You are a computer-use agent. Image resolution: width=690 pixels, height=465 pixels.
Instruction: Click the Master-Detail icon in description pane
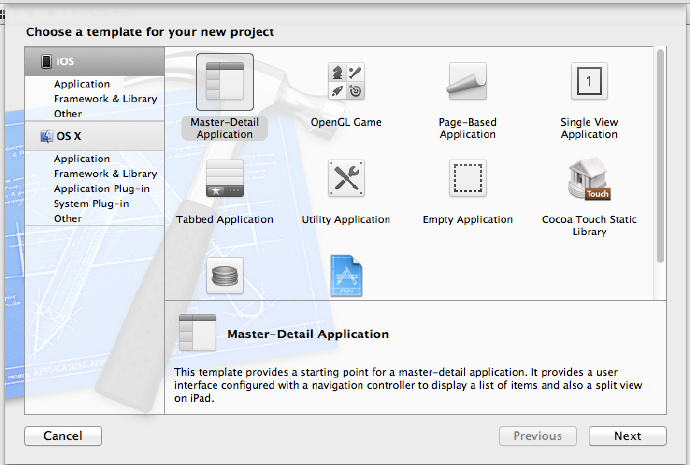click(x=198, y=332)
